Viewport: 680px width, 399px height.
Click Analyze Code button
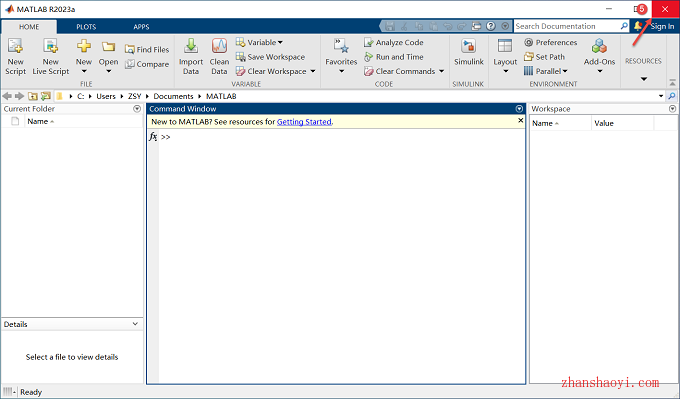394,43
